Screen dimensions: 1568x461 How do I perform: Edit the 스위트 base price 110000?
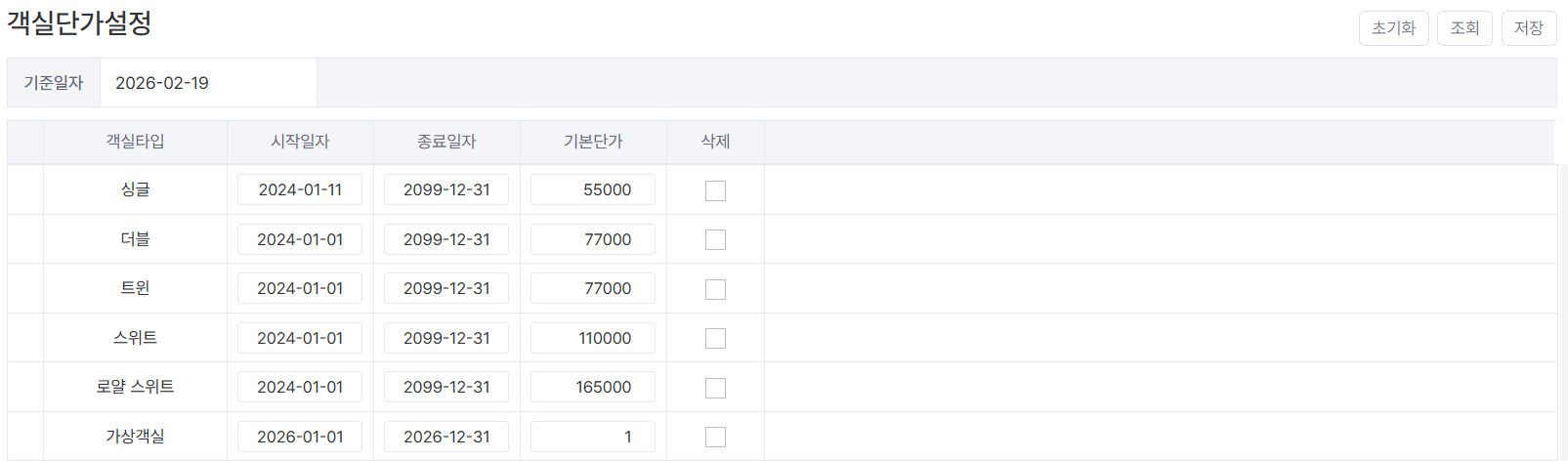point(592,338)
